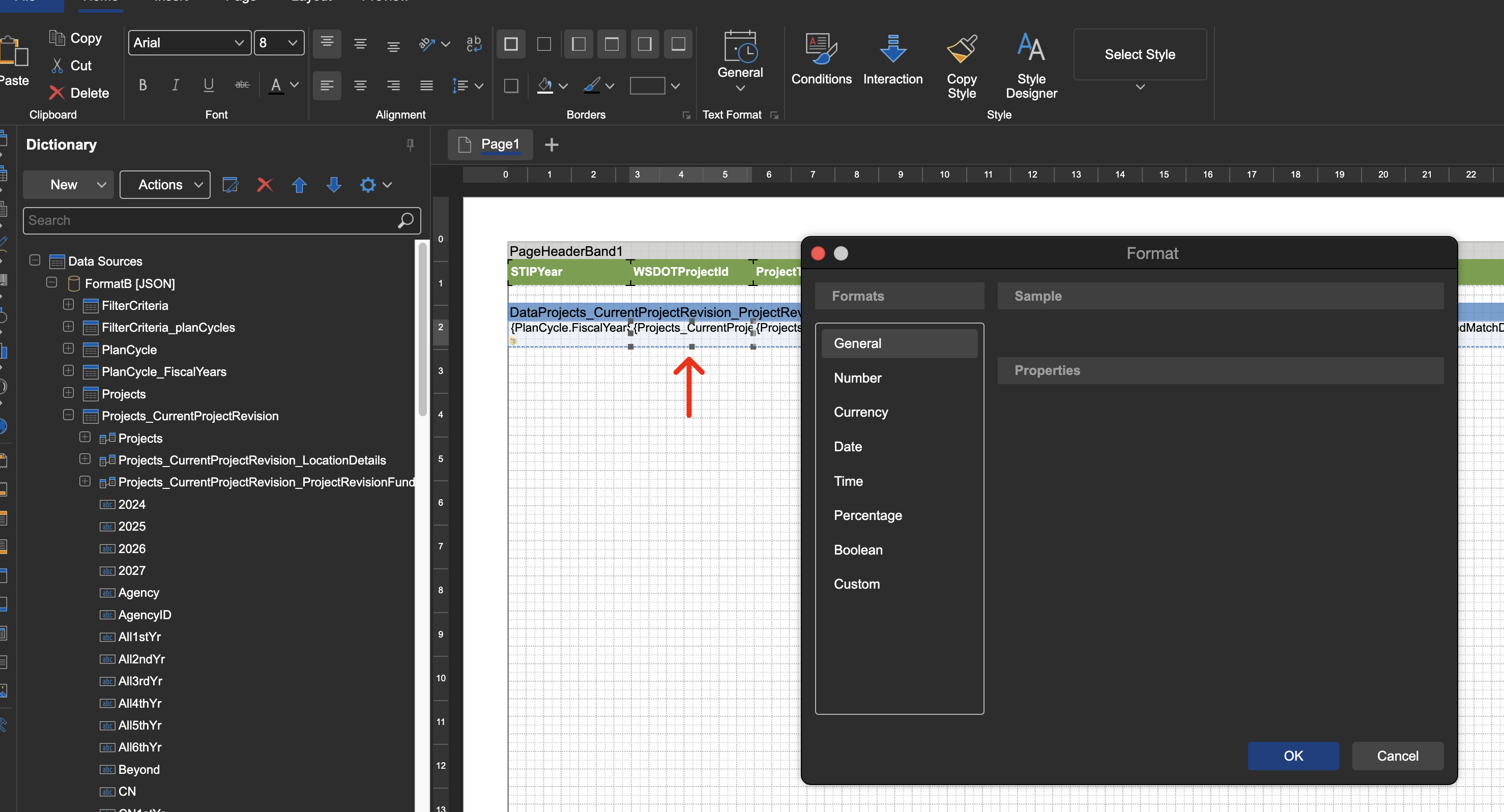This screenshot has height=812, width=1504.
Task: Toggle the left border
Action: pyautogui.click(x=579, y=44)
